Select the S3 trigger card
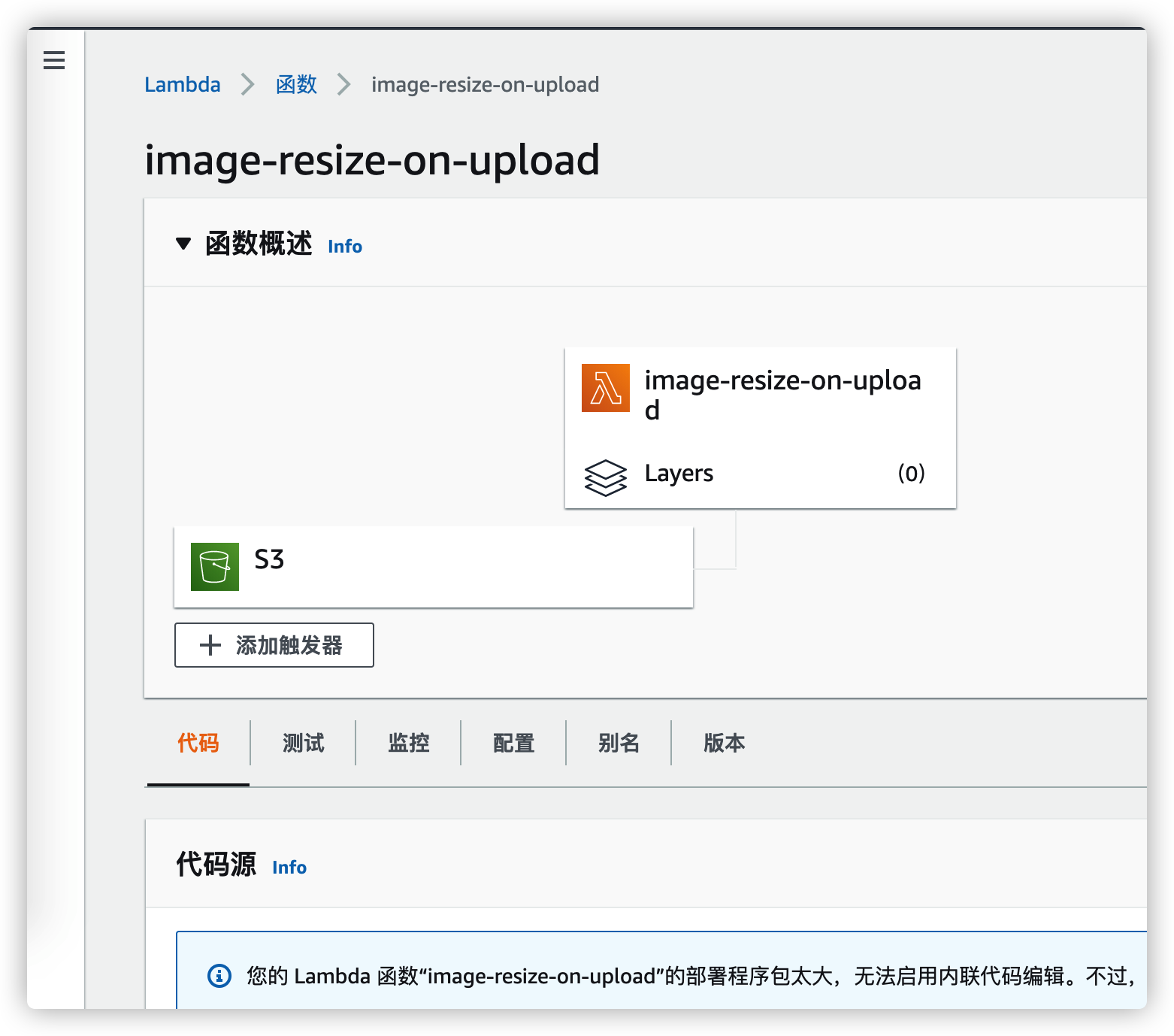 click(434, 567)
